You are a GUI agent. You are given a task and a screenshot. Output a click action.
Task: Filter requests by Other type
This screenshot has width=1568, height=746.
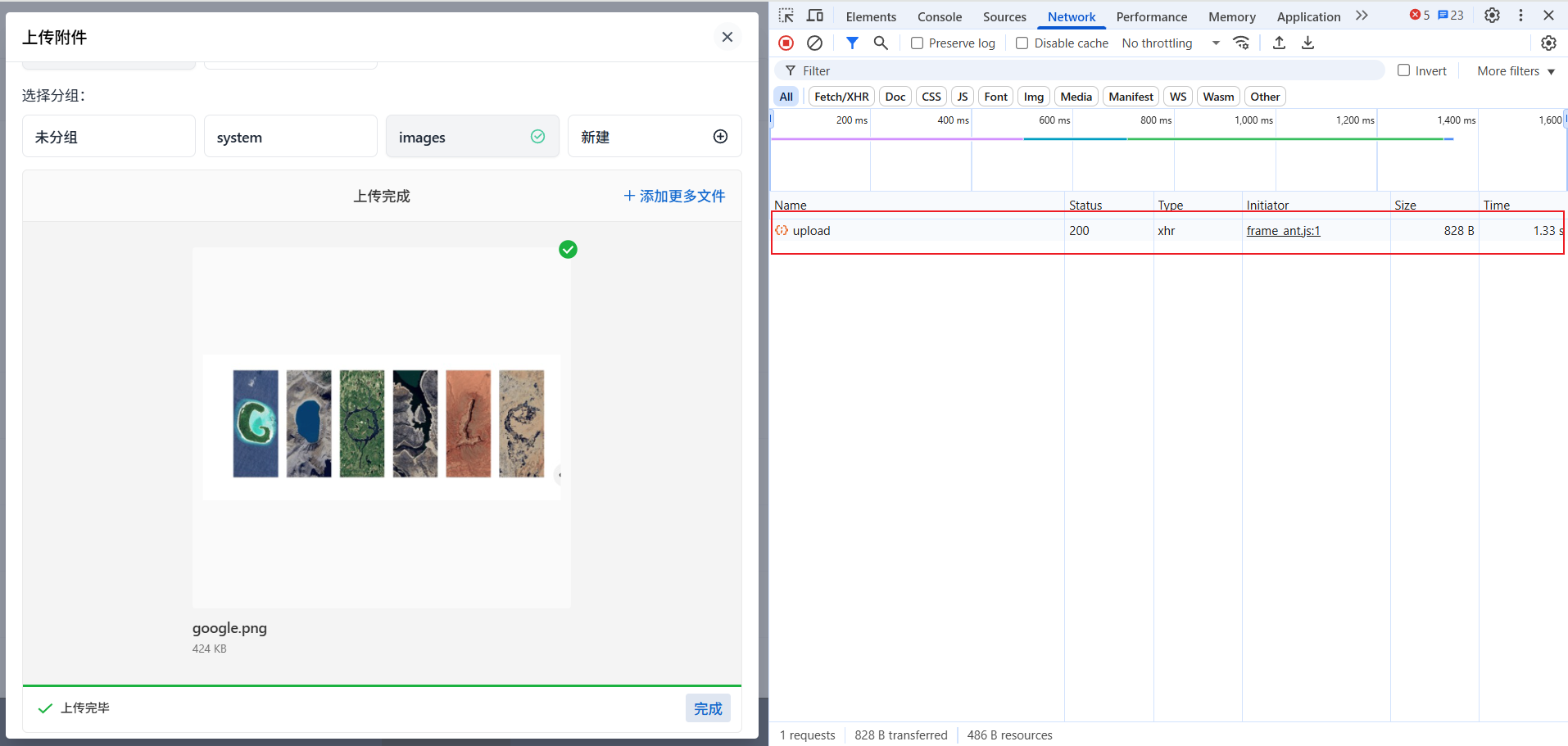pos(1265,97)
